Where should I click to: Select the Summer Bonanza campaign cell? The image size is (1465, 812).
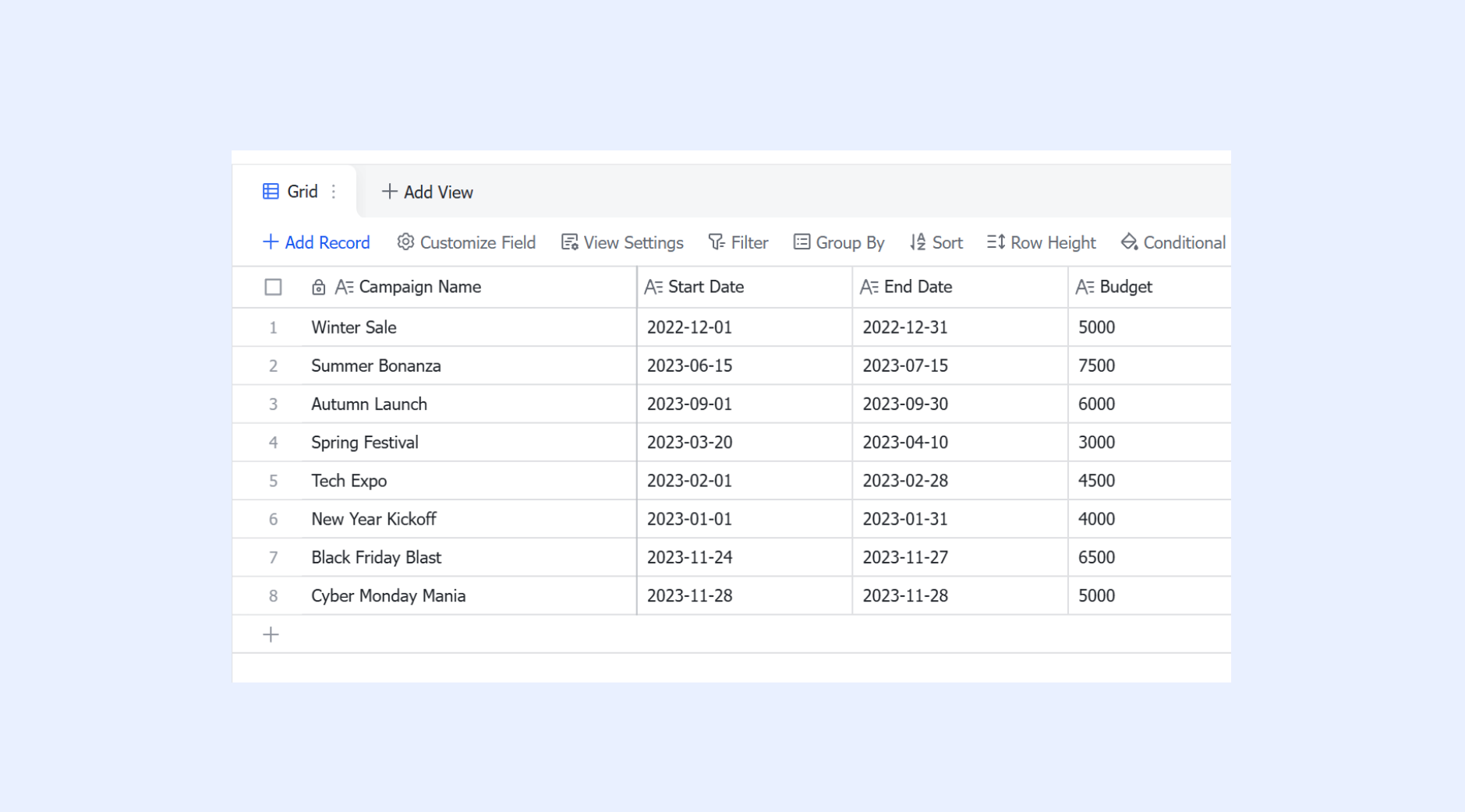click(470, 365)
